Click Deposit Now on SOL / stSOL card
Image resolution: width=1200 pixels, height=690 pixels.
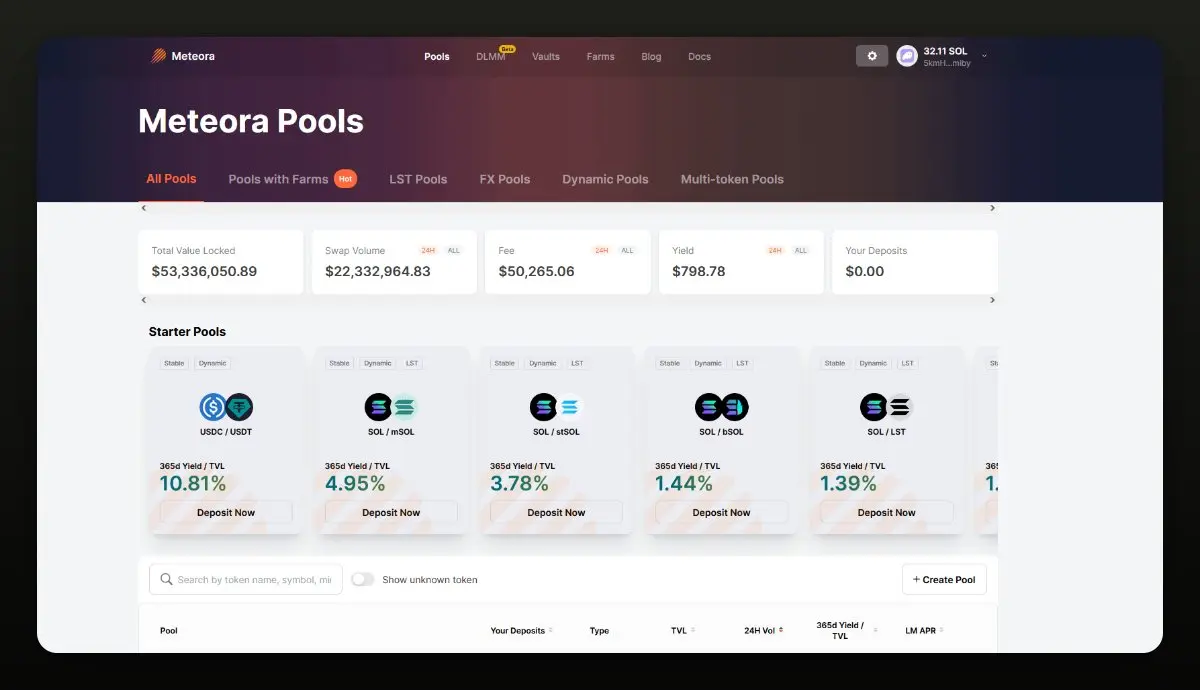(556, 512)
